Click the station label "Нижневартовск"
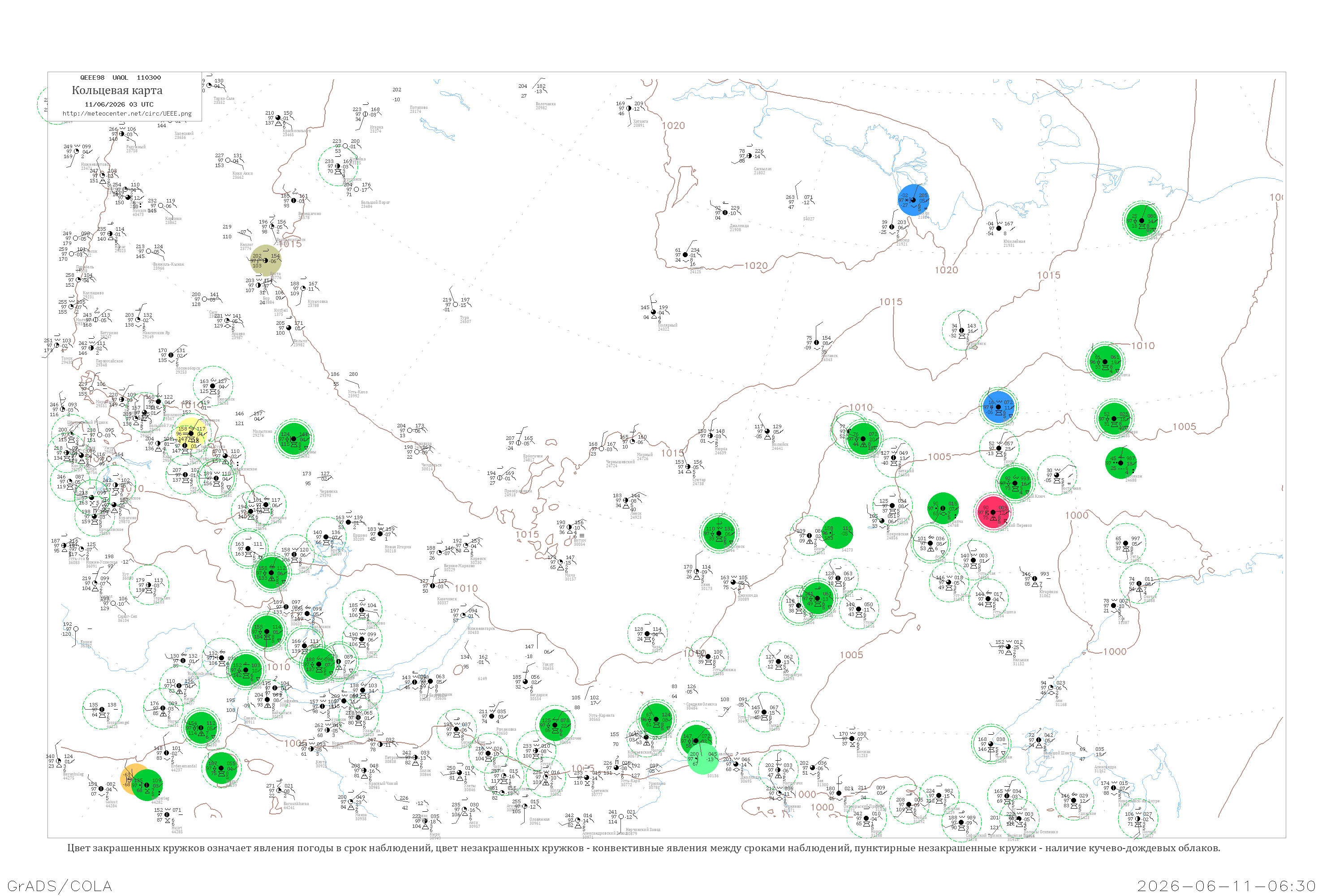The width and height of the screenshot is (1344, 896). 95,164
